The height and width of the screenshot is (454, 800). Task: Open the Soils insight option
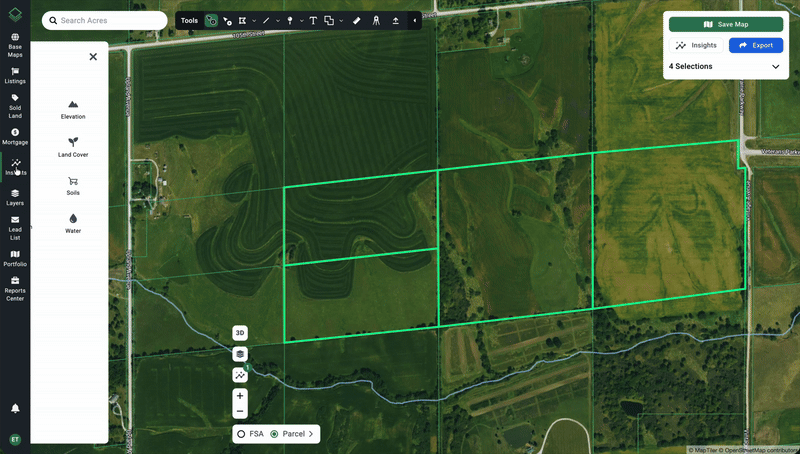73,185
